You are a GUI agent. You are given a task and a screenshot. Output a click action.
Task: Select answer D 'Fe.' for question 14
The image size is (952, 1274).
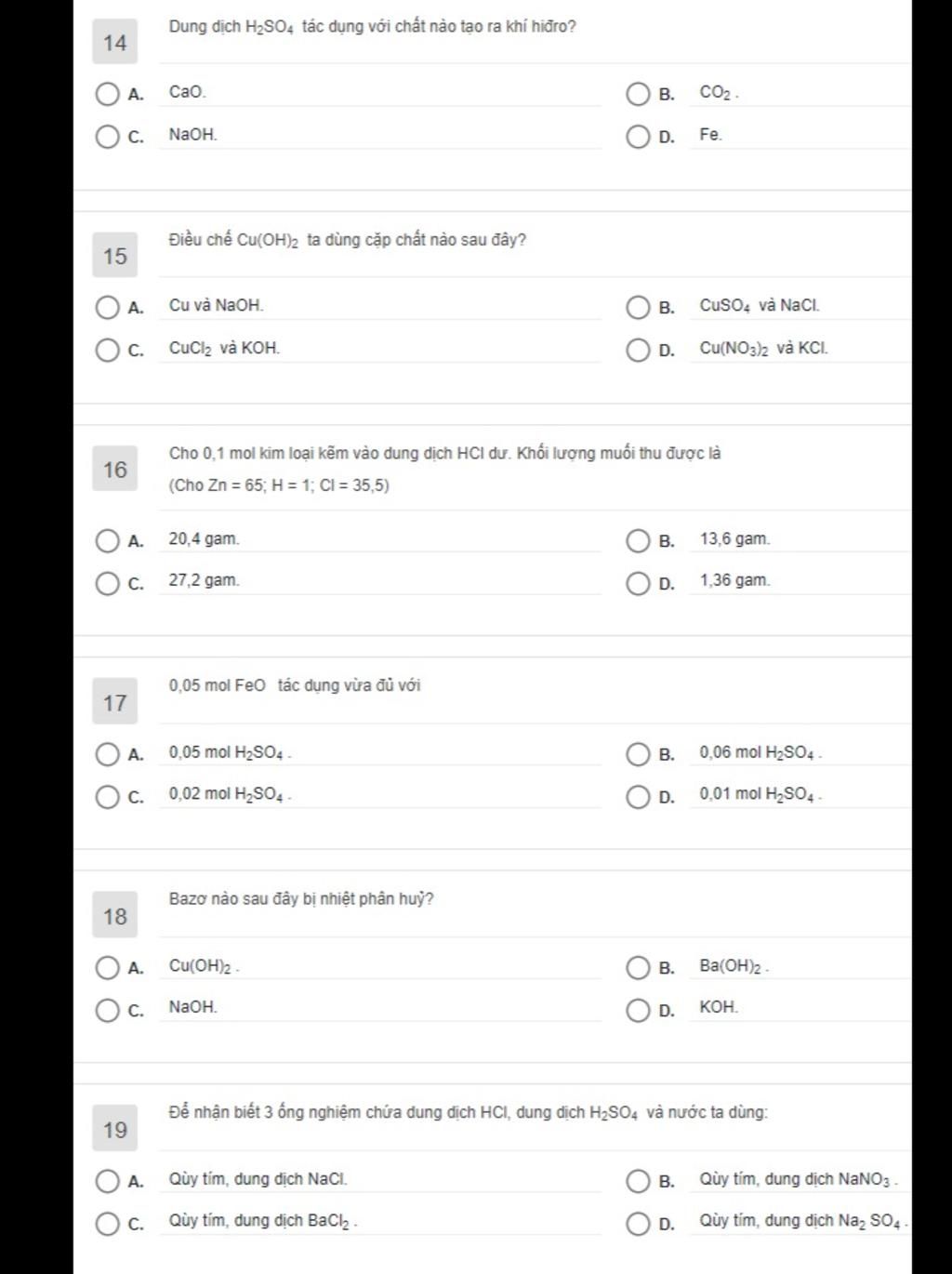click(638, 137)
